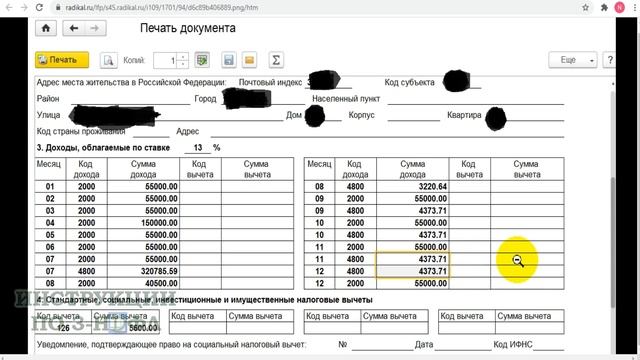Screen dimensions: 640x360
Task: Navigate forward with 1C right arrow
Action: pos(95,28)
